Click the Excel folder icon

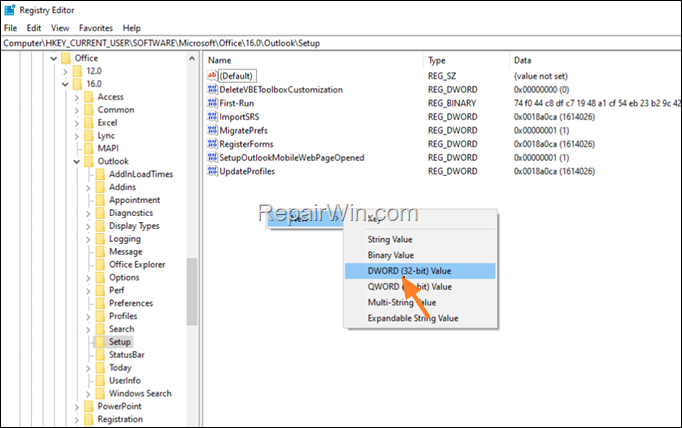[89, 123]
